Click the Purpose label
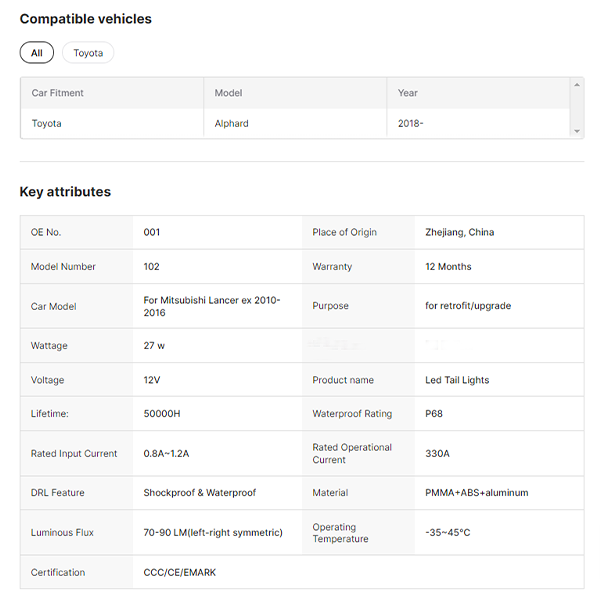The image size is (600, 600). click(x=331, y=306)
